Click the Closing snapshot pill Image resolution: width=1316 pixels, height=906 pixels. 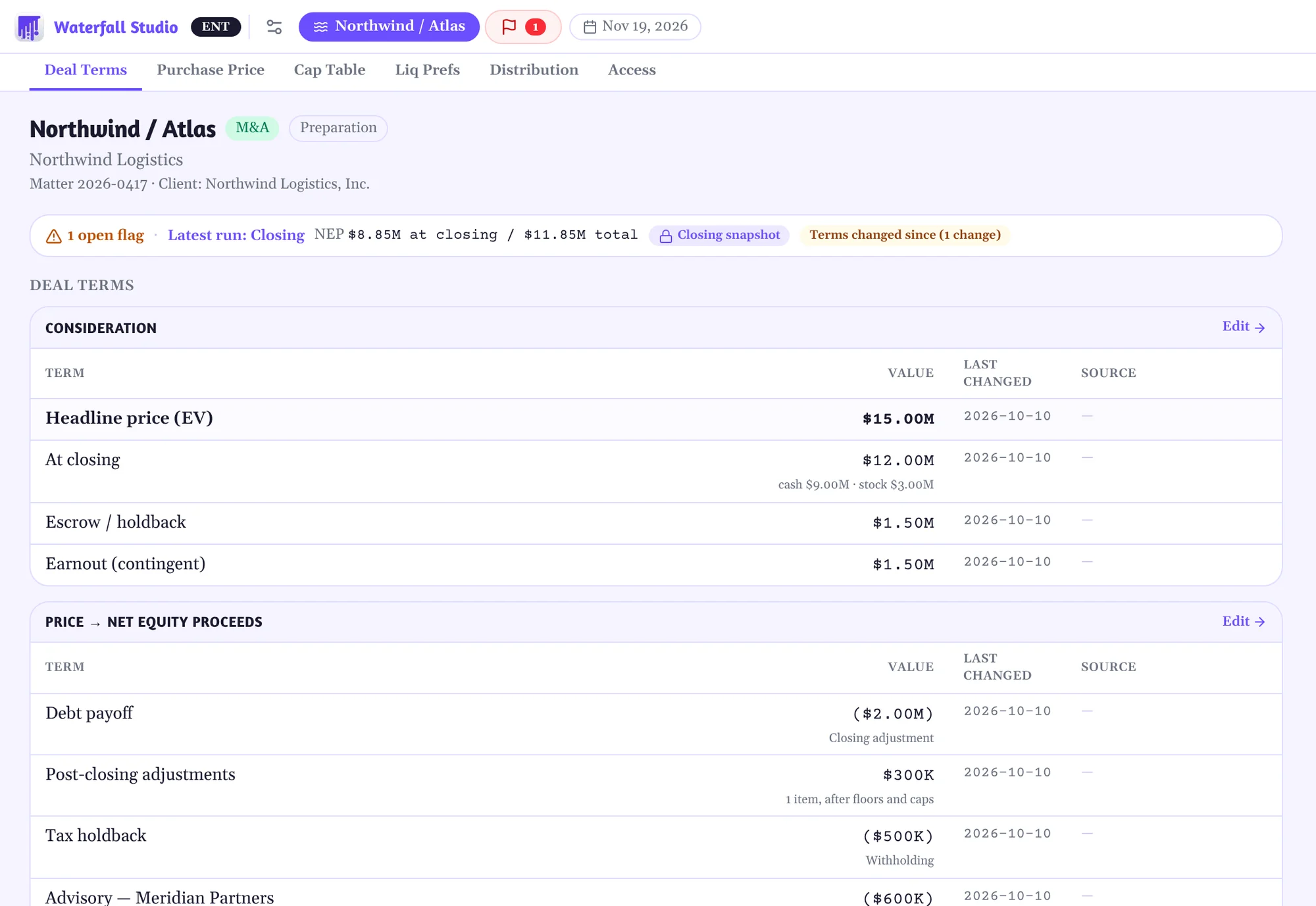(719, 235)
